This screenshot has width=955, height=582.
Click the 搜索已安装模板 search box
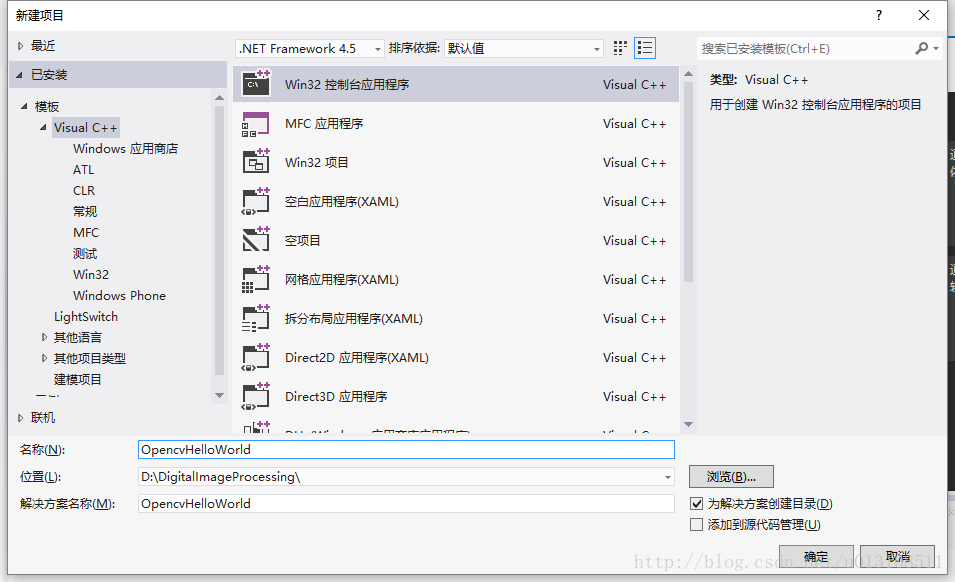click(x=805, y=48)
